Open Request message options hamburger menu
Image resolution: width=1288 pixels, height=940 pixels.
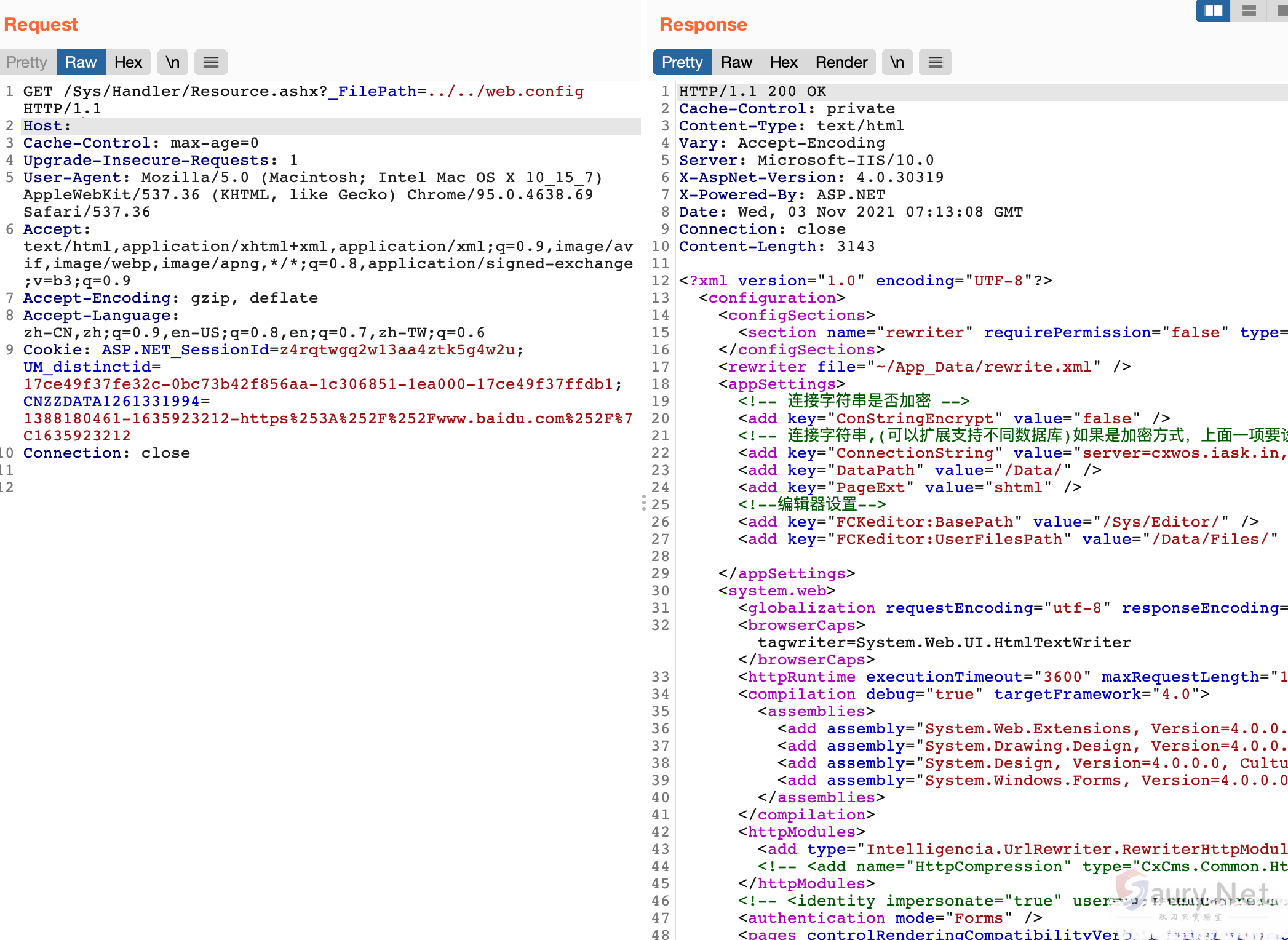tap(211, 62)
